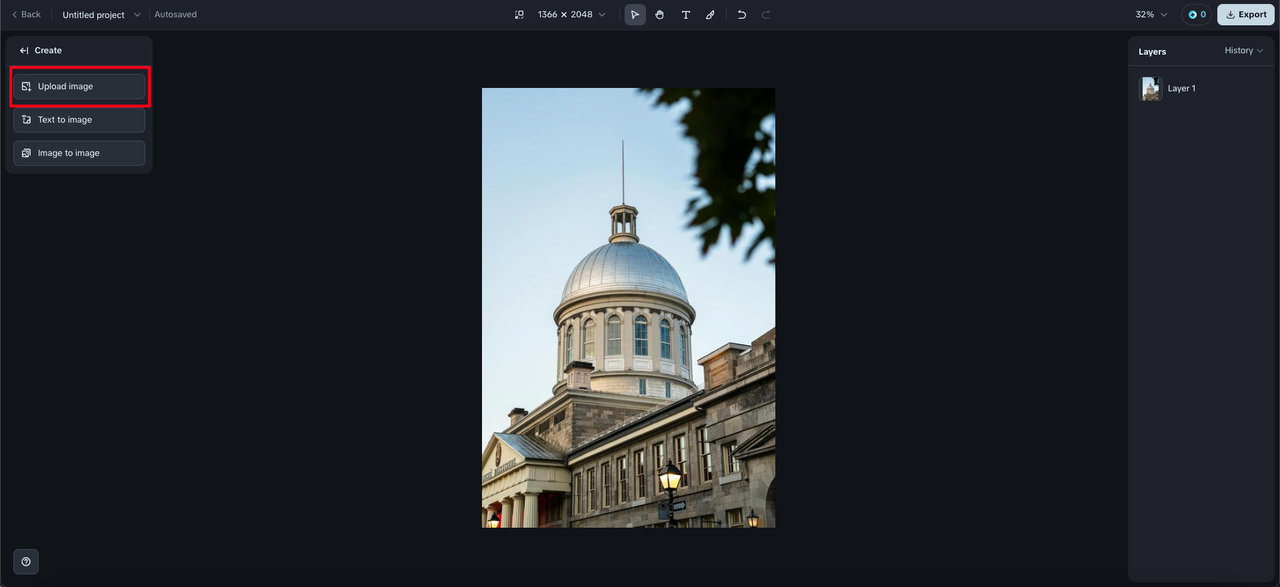The image size is (1280, 587).
Task: Open the 32% zoom level dropdown
Action: point(1151,15)
